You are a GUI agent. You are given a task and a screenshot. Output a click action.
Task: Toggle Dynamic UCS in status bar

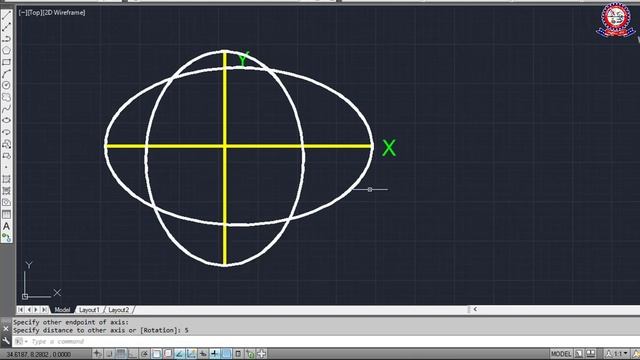pos(191,353)
